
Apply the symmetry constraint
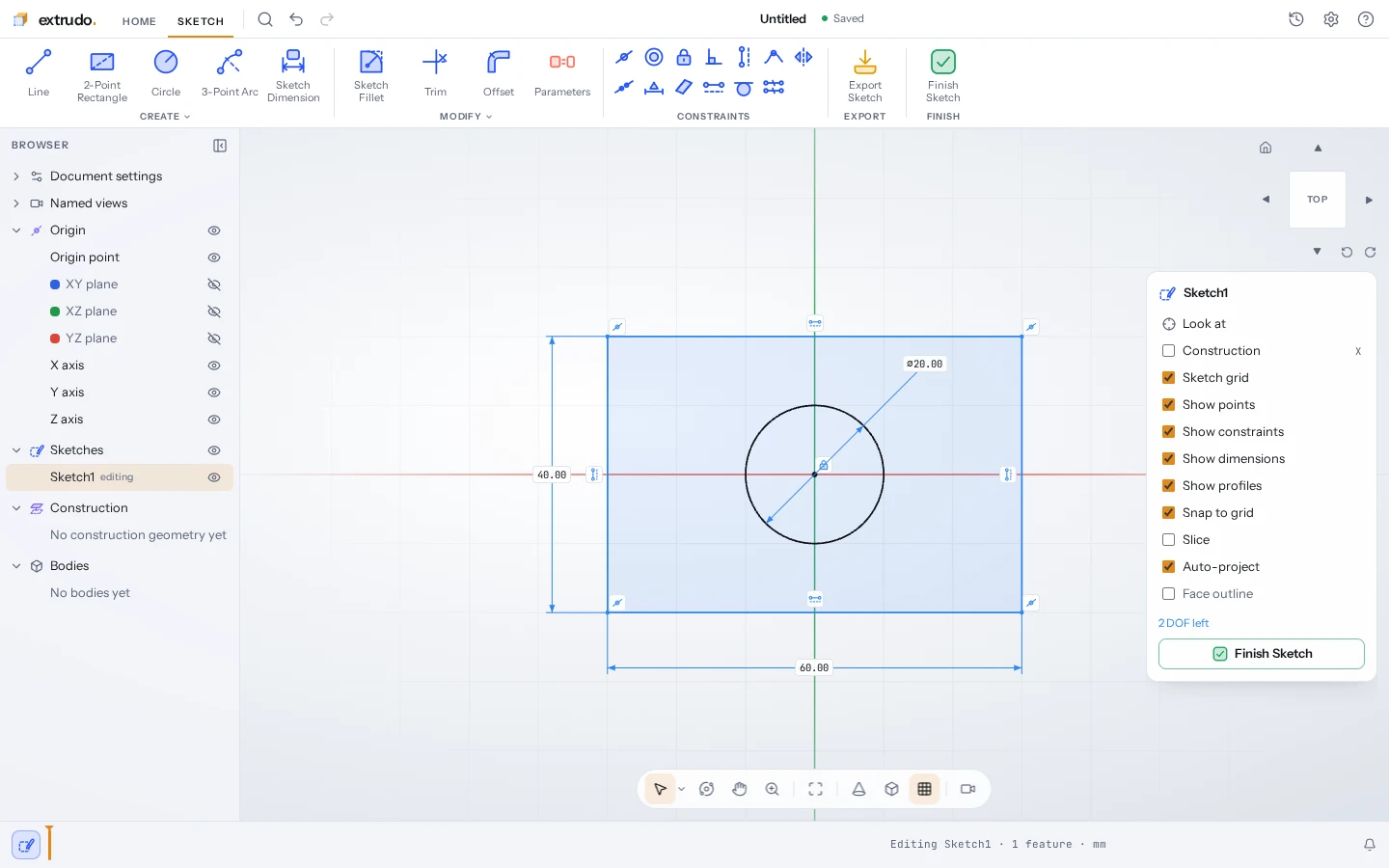[803, 58]
